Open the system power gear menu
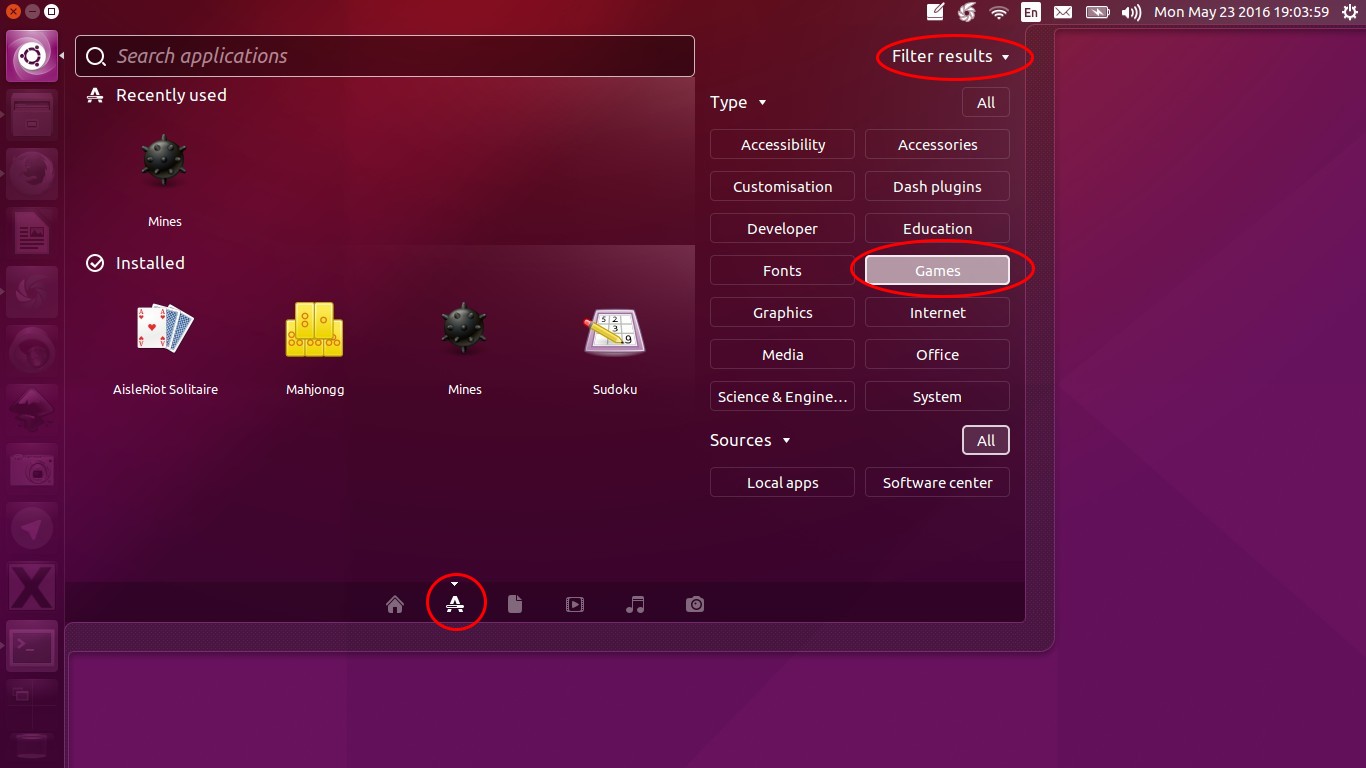 click(x=1350, y=12)
